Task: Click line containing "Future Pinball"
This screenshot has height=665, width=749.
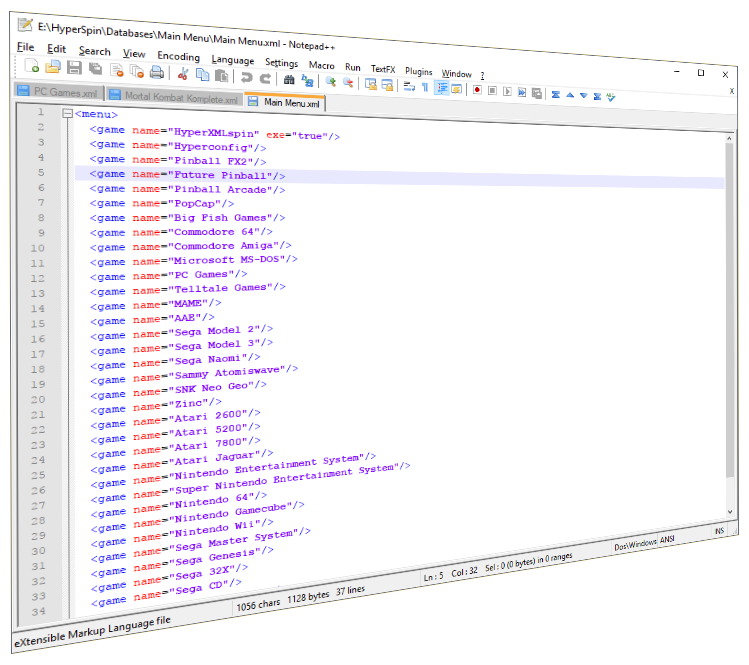Action: point(399,178)
